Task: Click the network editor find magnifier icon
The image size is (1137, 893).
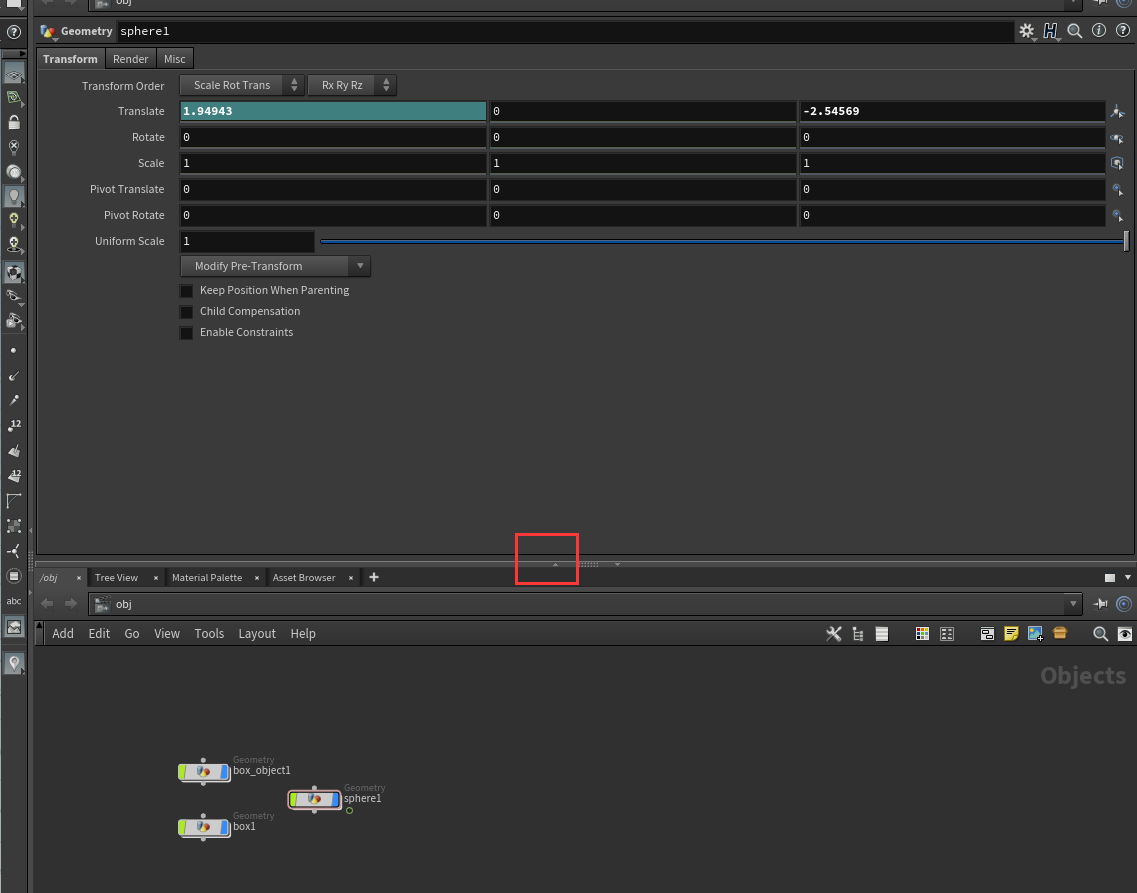Action: (1100, 634)
